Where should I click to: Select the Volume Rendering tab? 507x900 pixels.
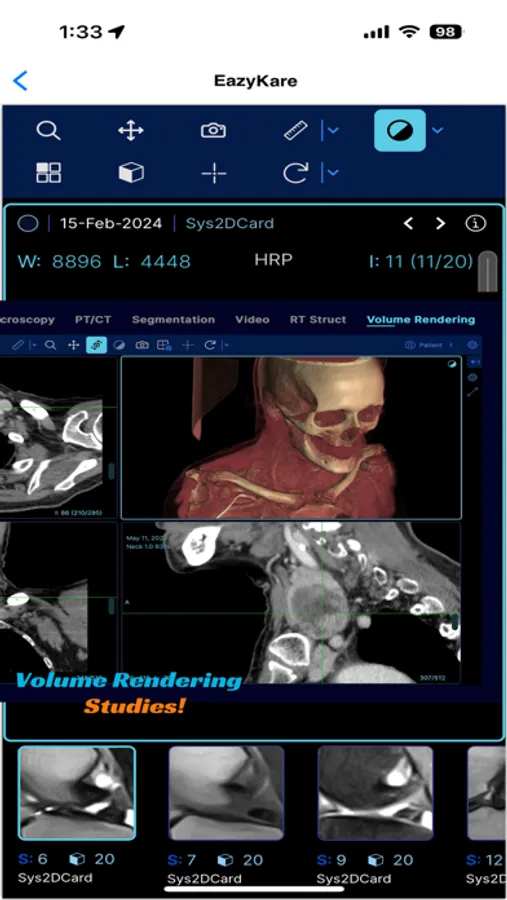click(x=421, y=320)
